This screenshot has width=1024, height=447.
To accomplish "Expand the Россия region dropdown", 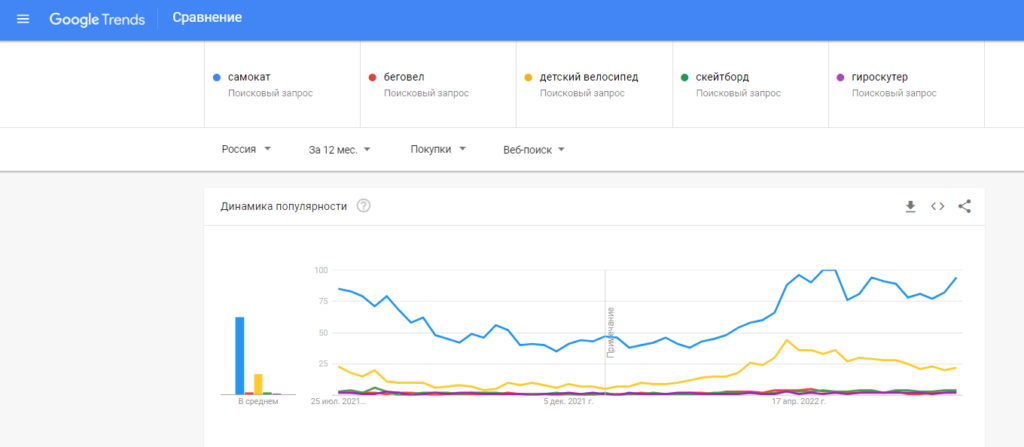I will [x=246, y=149].
